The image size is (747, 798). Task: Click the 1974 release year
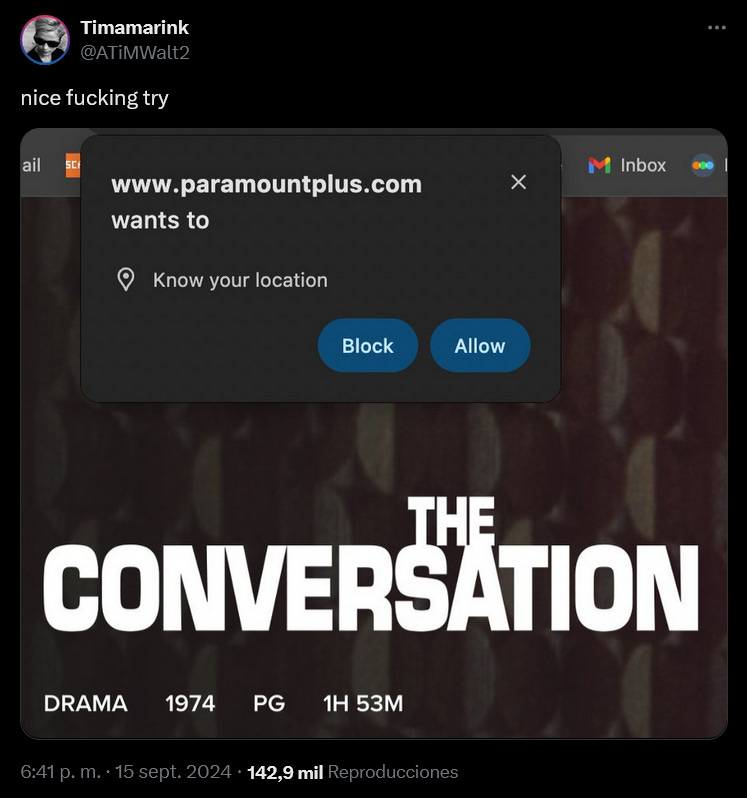190,703
